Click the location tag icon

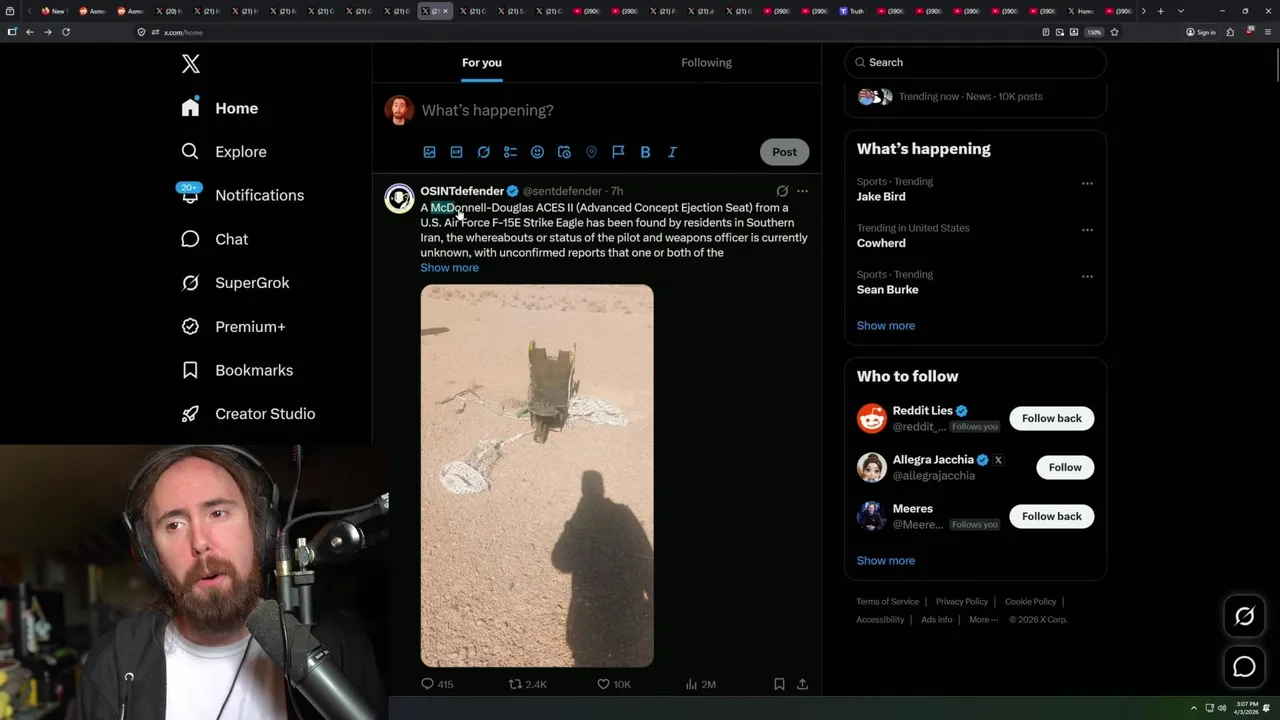click(591, 152)
